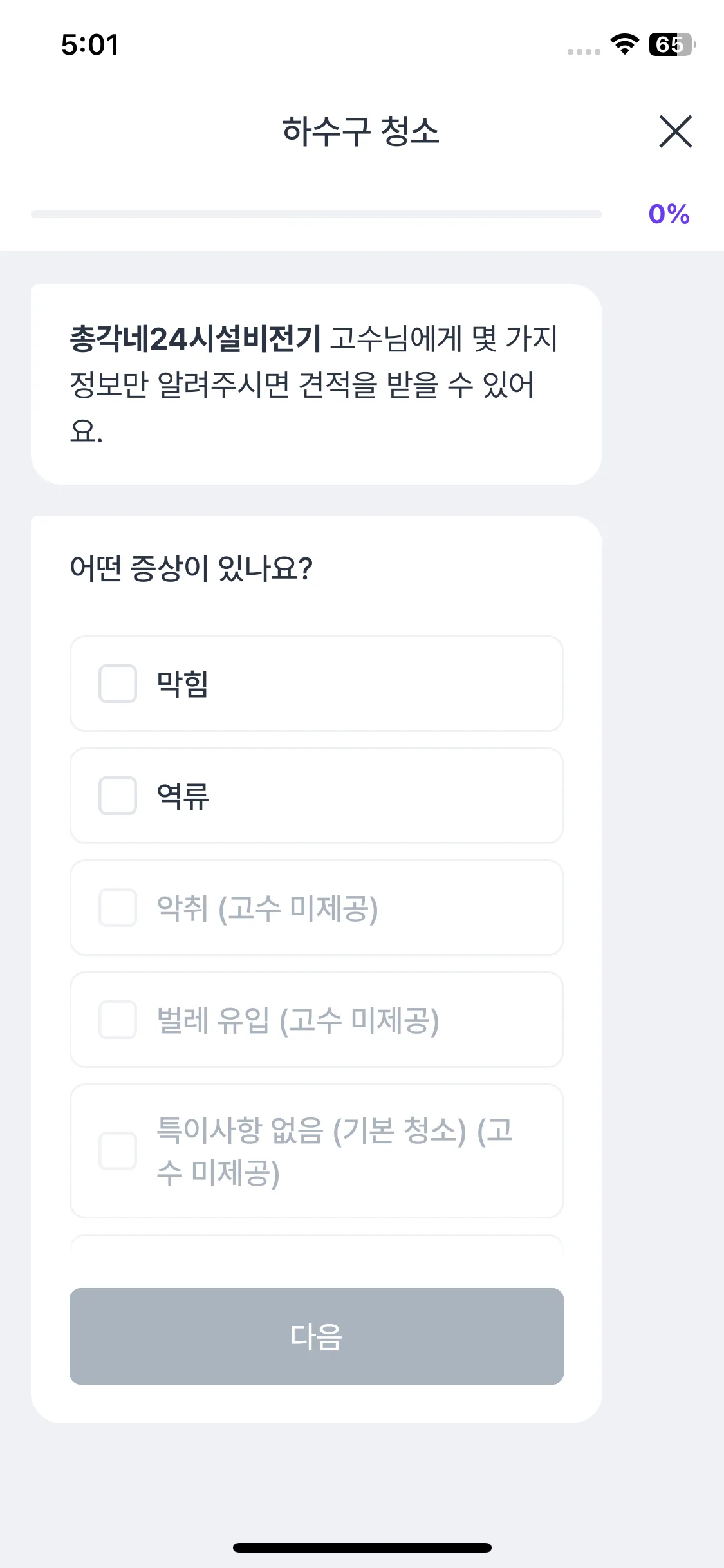Check the 역류 checkbox
Screen dimensions: 724x1568
(118, 796)
